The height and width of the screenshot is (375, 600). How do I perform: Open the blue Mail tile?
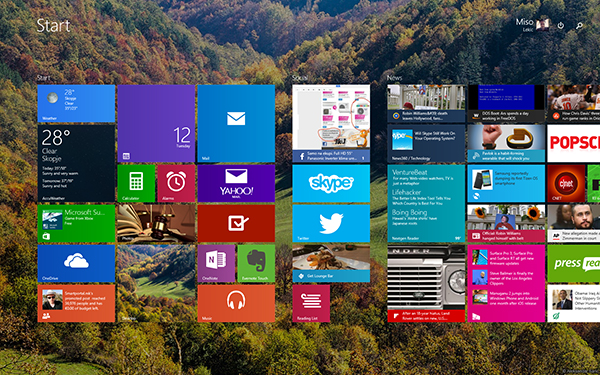[x=236, y=123]
